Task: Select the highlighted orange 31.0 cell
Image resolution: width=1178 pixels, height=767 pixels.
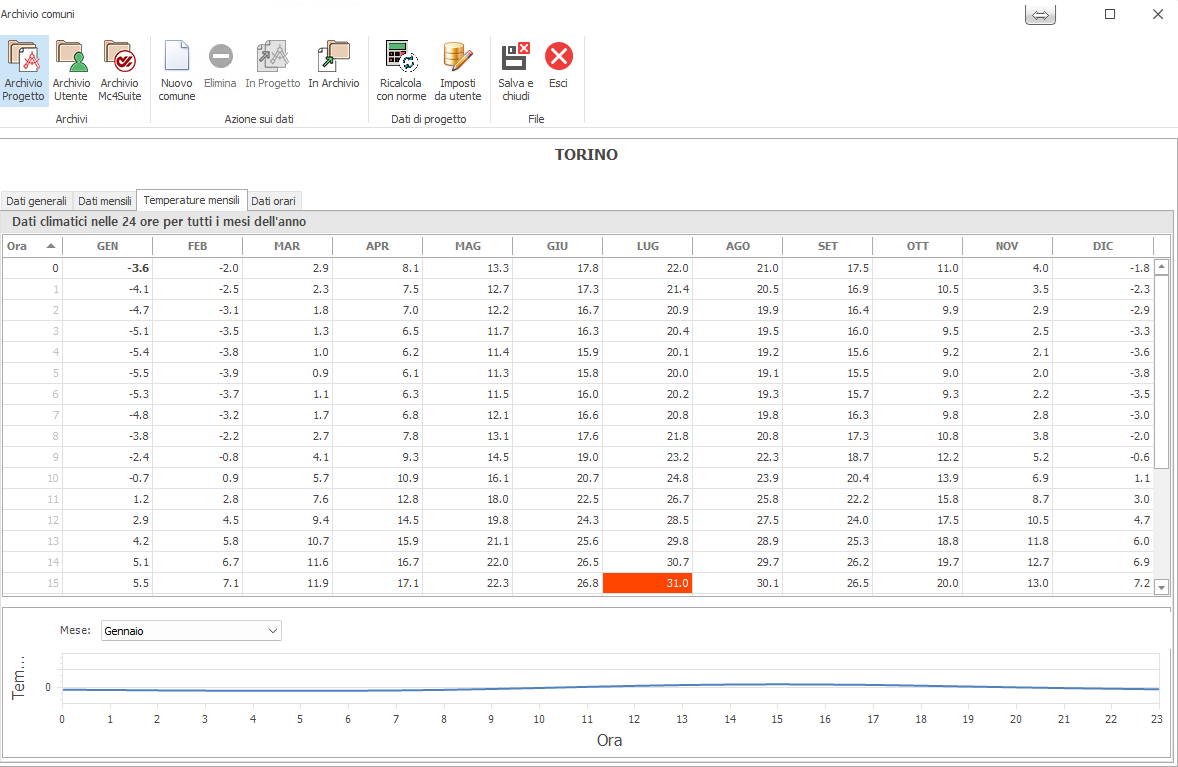Action: click(x=647, y=583)
